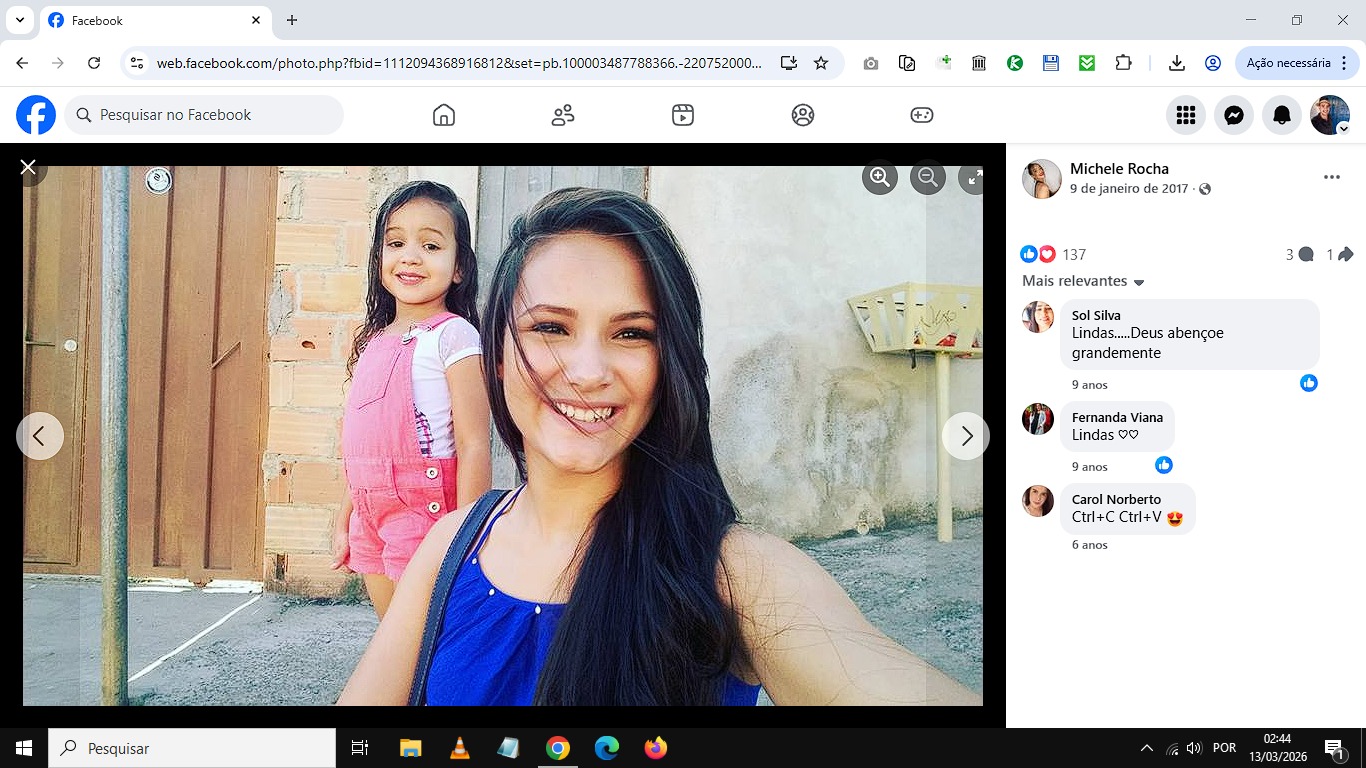Go to Facebook home icon
Image resolution: width=1366 pixels, height=768 pixels.
coord(444,115)
